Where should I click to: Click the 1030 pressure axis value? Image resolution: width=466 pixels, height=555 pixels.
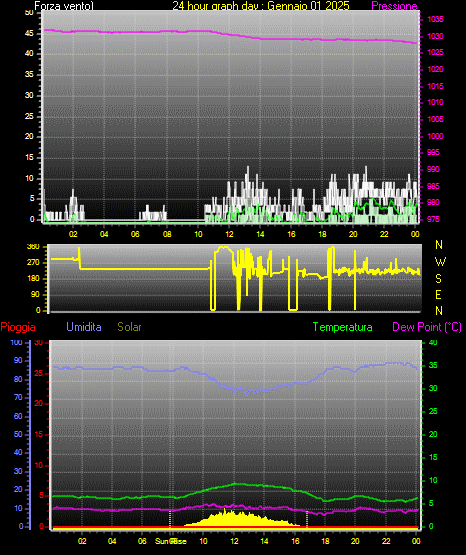435,36
